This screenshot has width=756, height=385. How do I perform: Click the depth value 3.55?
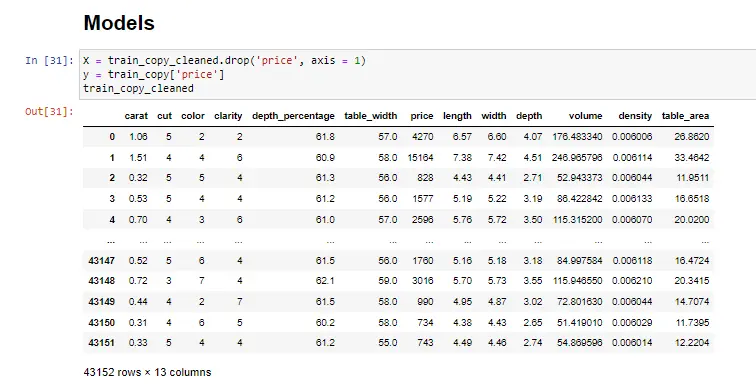[533, 280]
